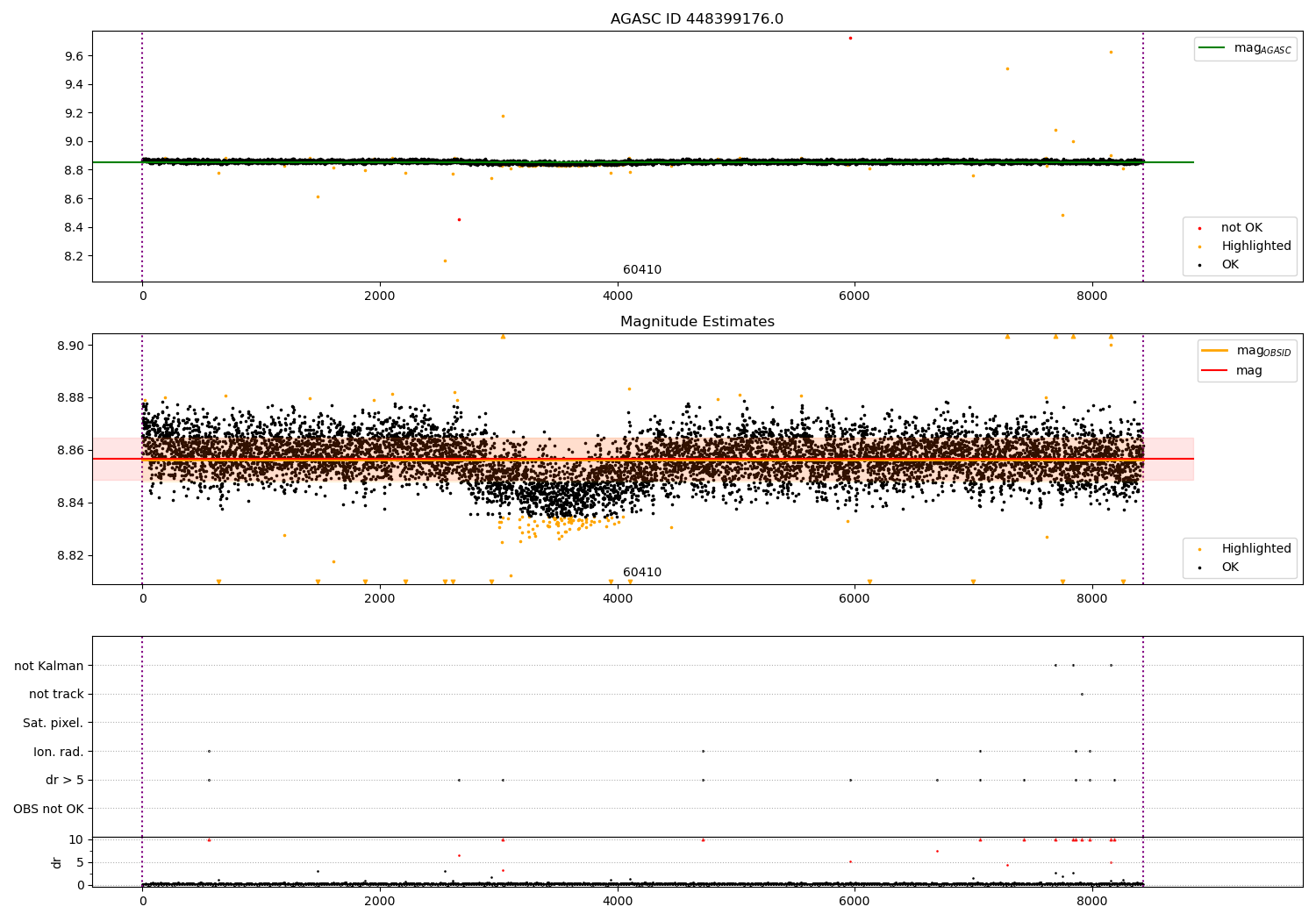Click the 'OBS not OK' row label
The height and width of the screenshot is (921, 1316).
point(49,809)
